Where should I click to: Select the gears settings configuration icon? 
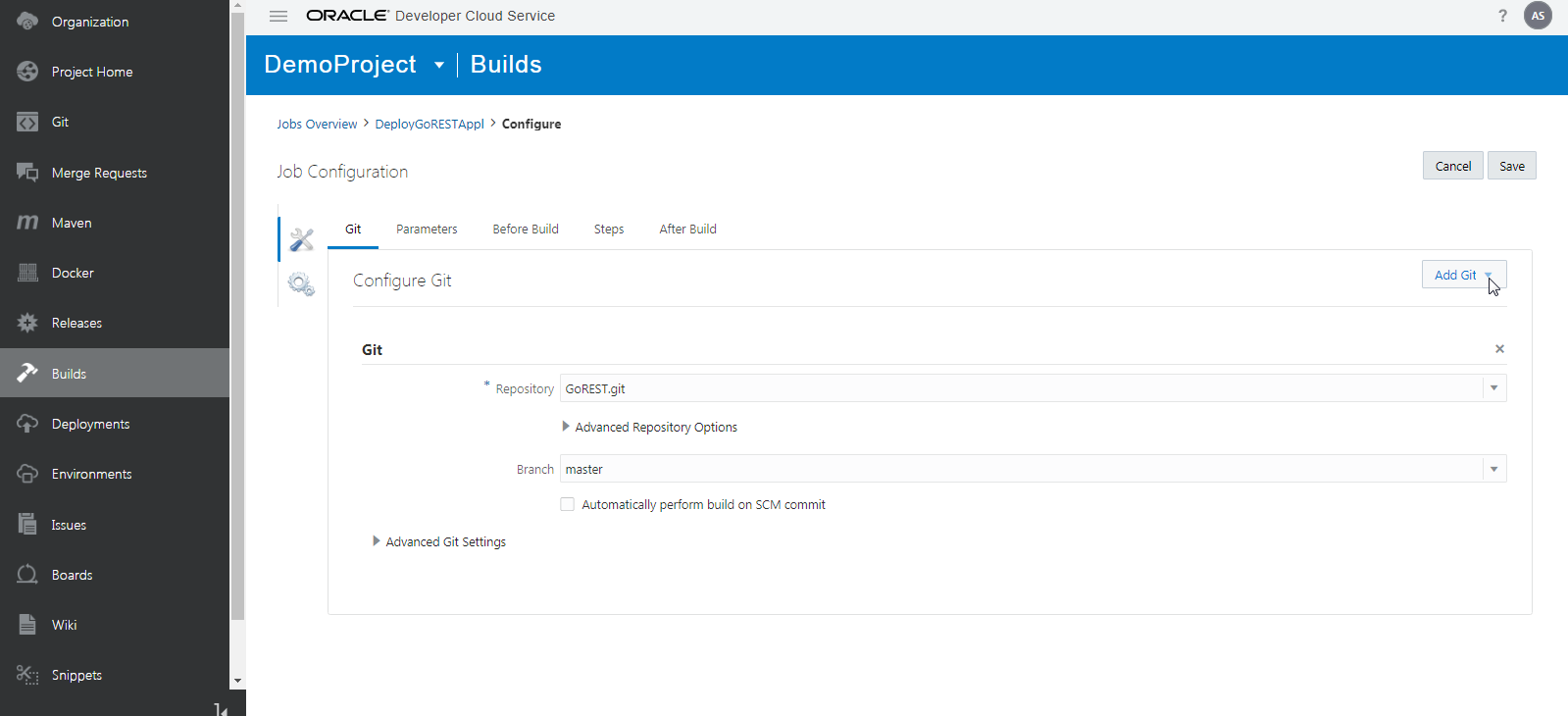pos(301,284)
